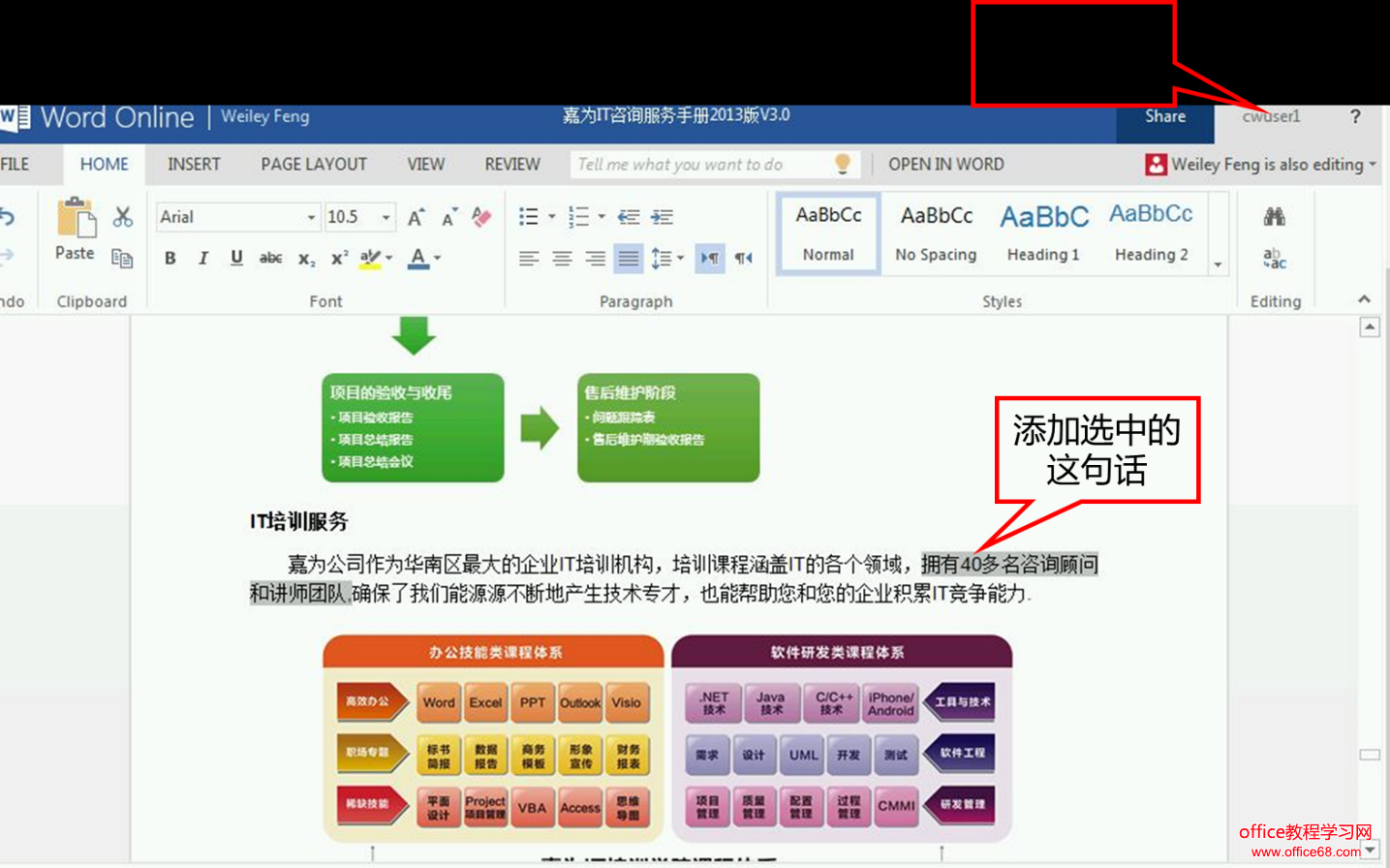Click the scrollbar down arrow

click(x=1370, y=851)
